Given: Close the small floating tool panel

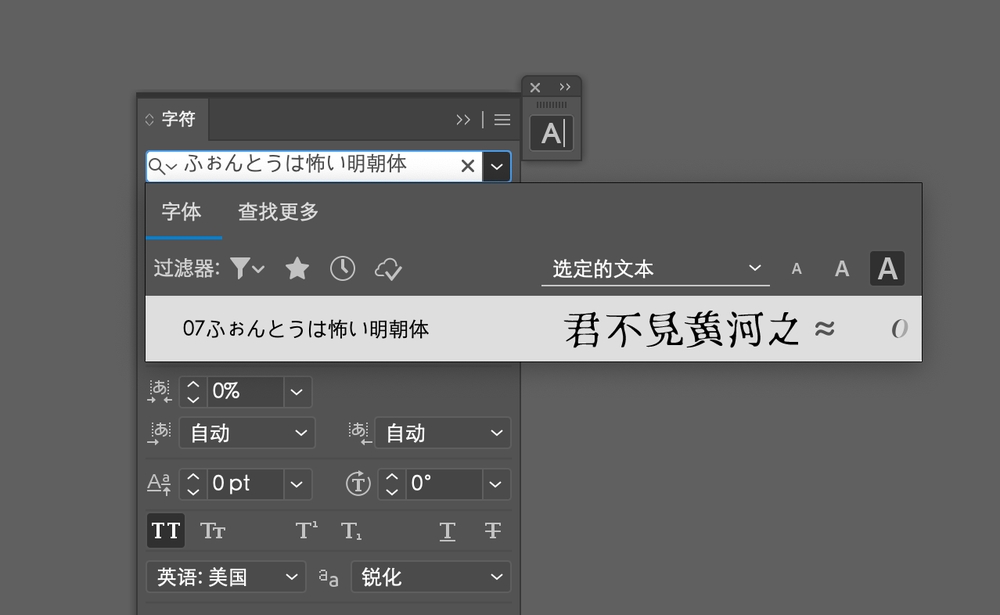Looking at the screenshot, I should point(535,87).
